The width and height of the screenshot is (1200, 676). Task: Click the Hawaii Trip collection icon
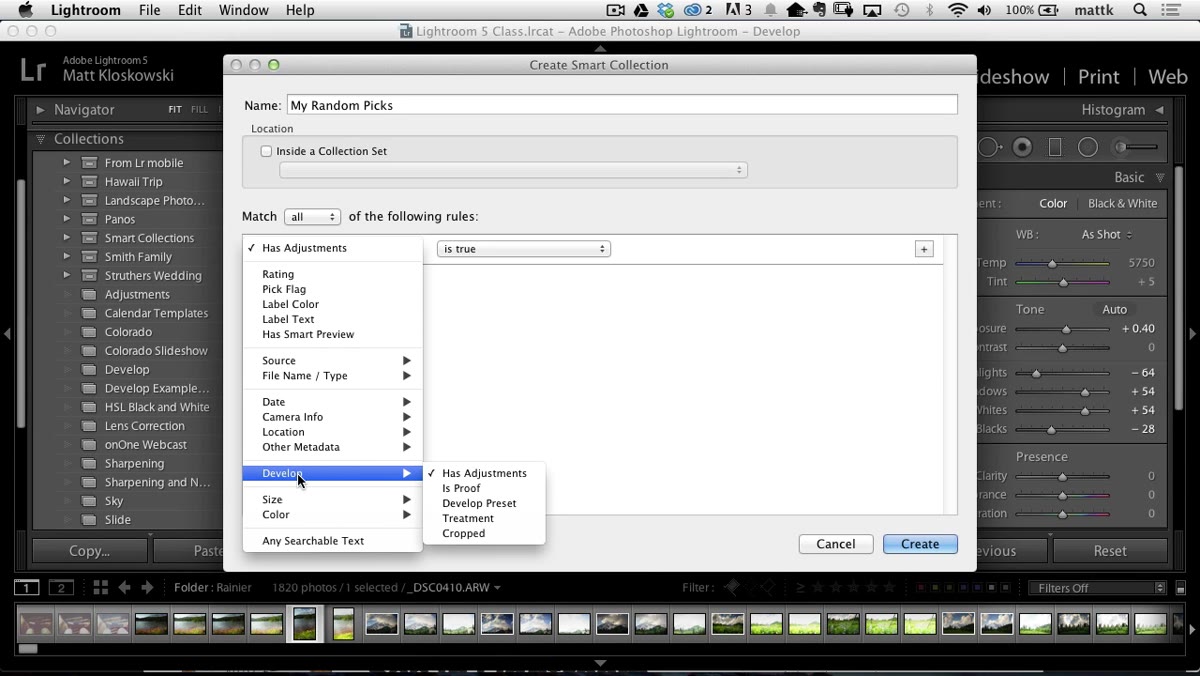tap(89, 182)
